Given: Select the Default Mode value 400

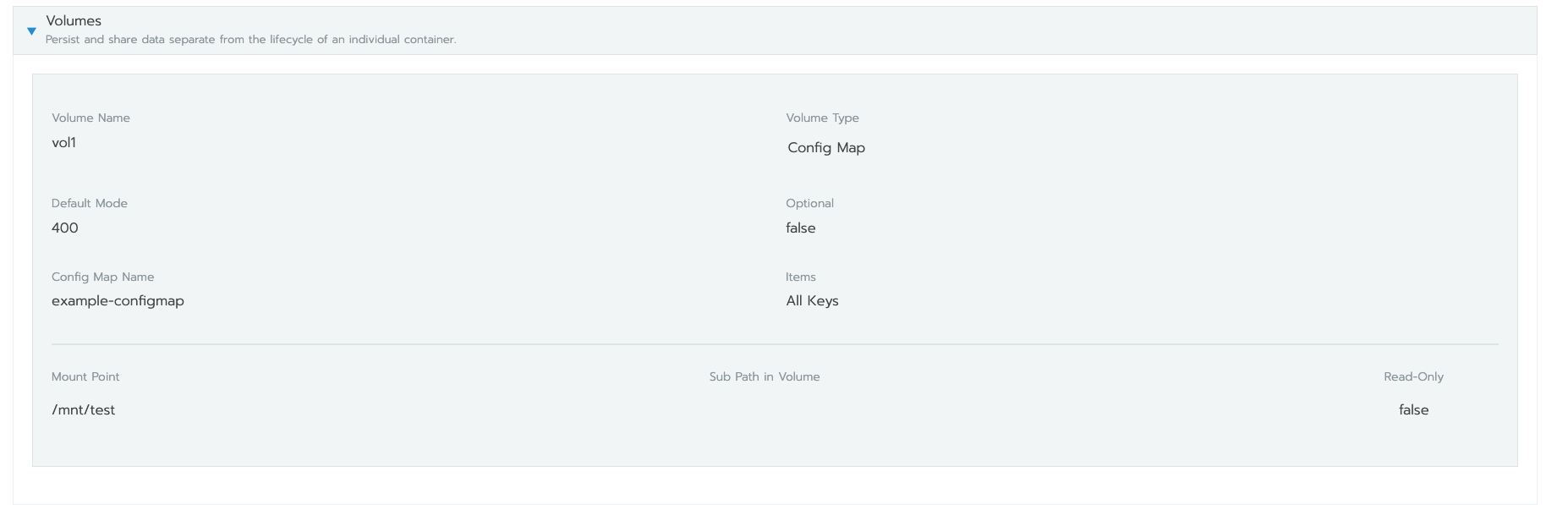Looking at the screenshot, I should 65,228.
